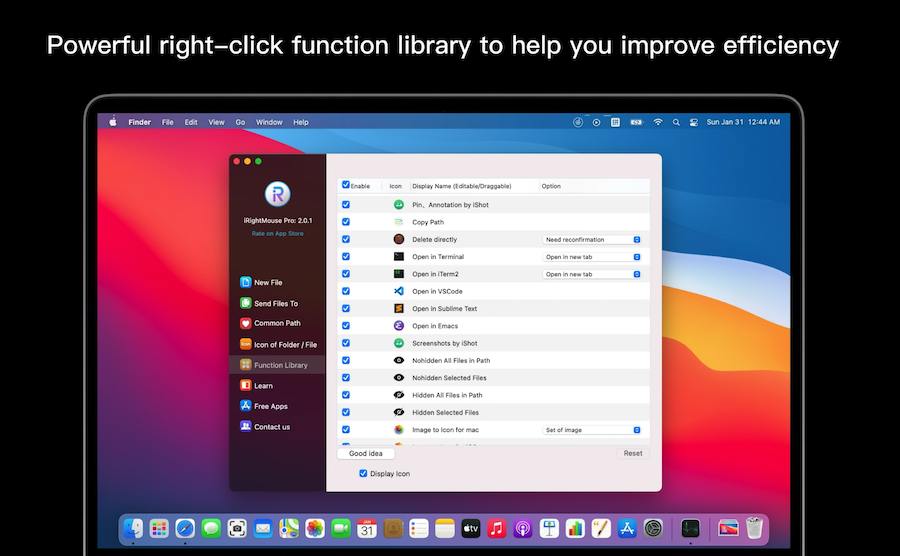Click the Good idea button
Image resolution: width=900 pixels, height=556 pixels.
366,453
